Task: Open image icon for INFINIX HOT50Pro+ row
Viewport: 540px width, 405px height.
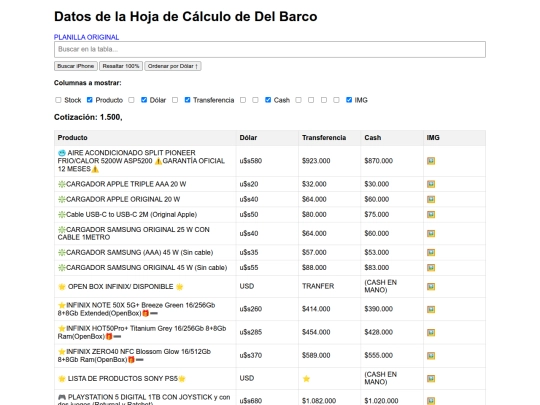Action: [431, 332]
